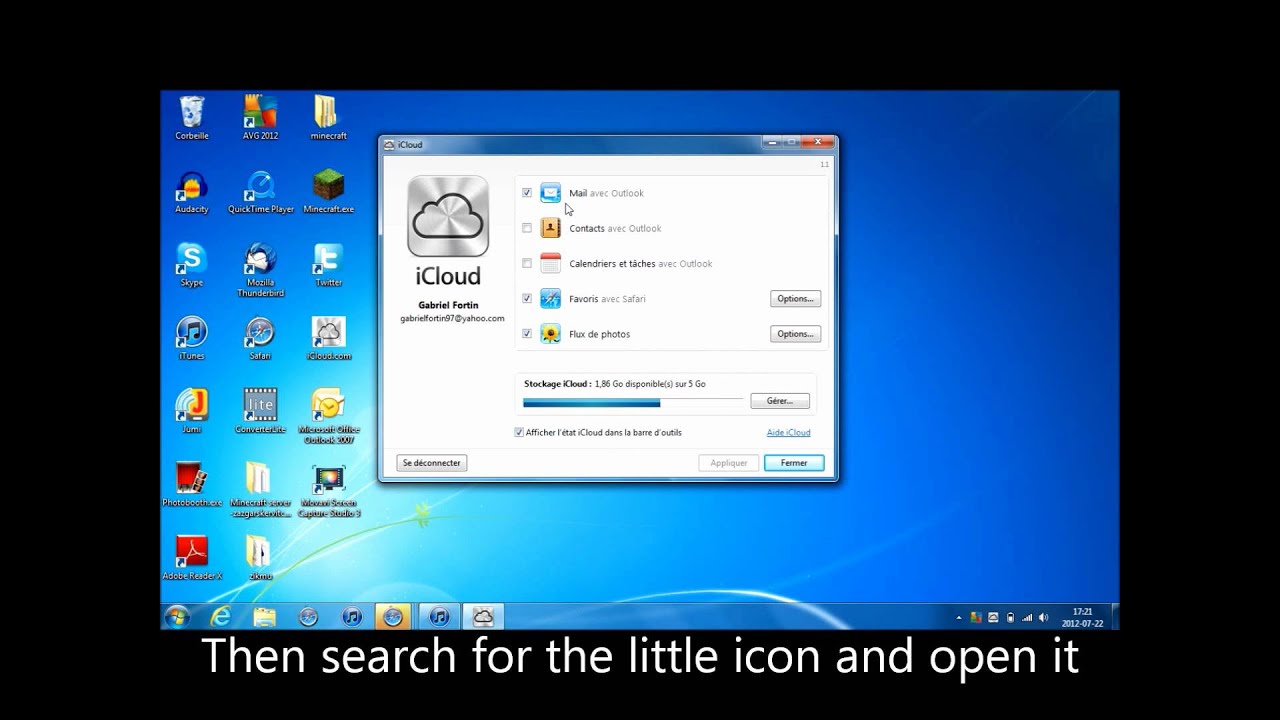Click the Mail envelope icon in iCloud

pos(551,193)
